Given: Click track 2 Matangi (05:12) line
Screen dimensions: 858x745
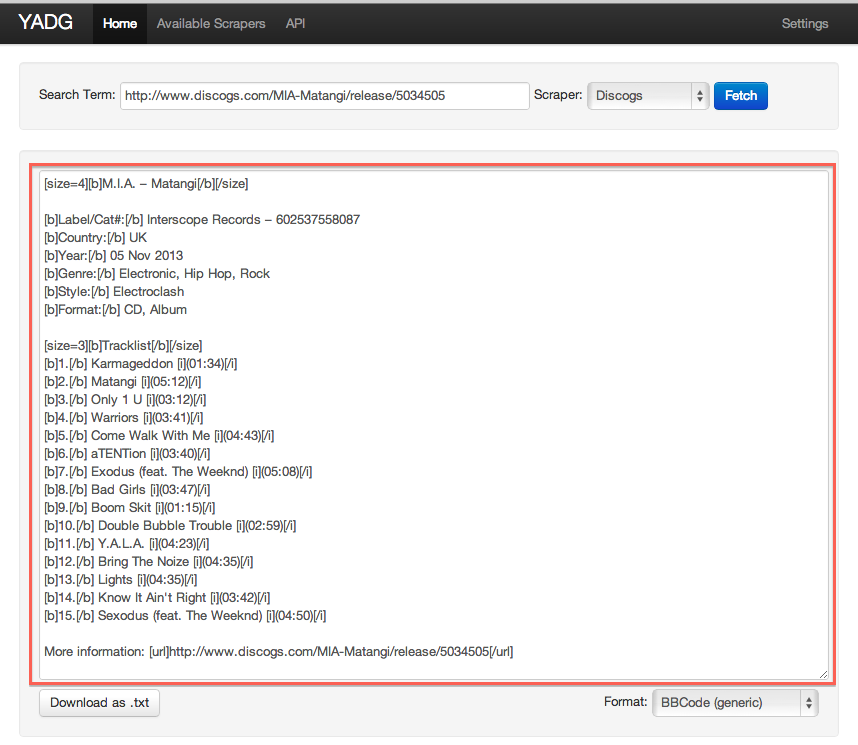Looking at the screenshot, I should 123,383.
